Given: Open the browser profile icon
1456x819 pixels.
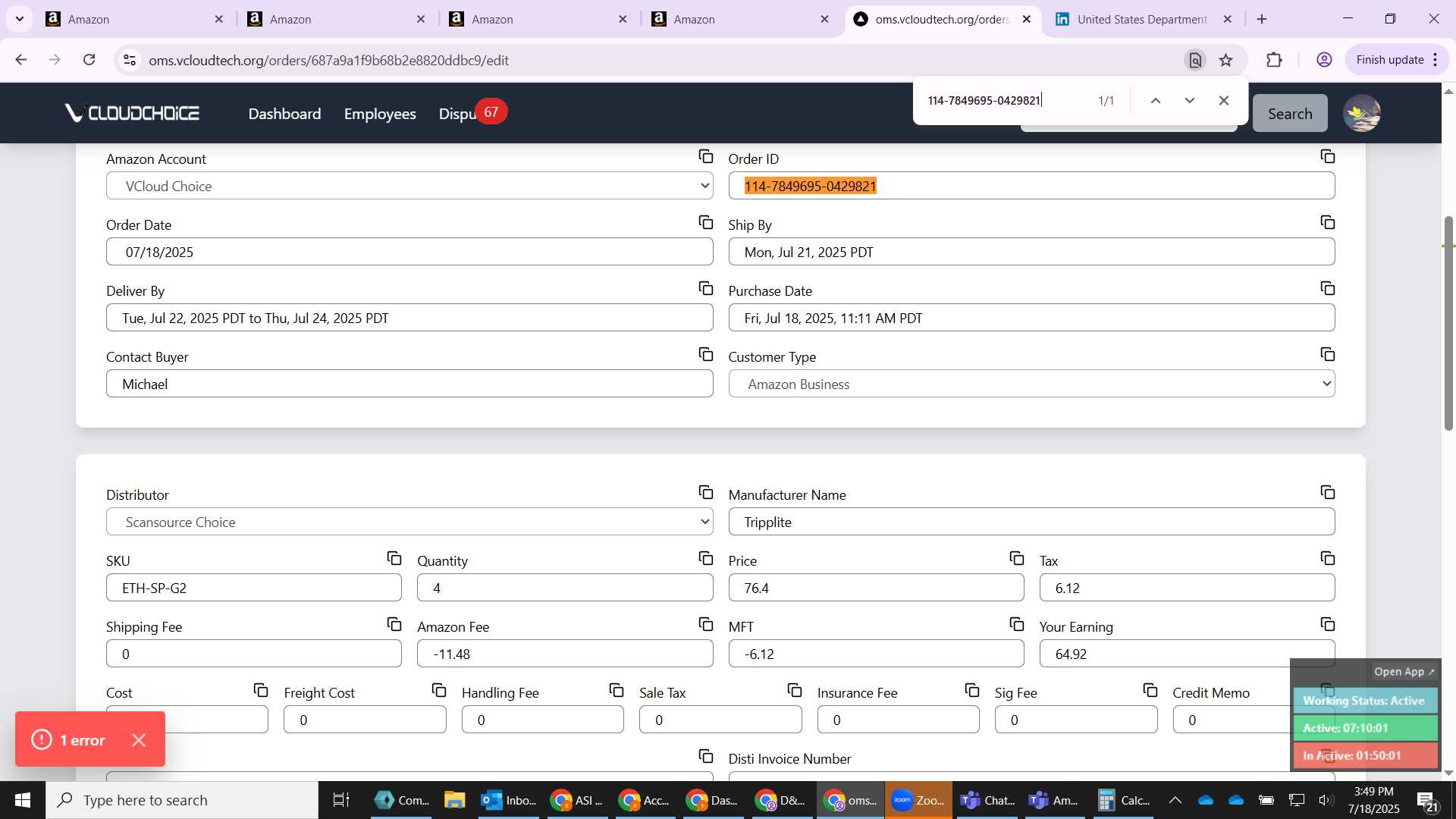Looking at the screenshot, I should pyautogui.click(x=1324, y=60).
